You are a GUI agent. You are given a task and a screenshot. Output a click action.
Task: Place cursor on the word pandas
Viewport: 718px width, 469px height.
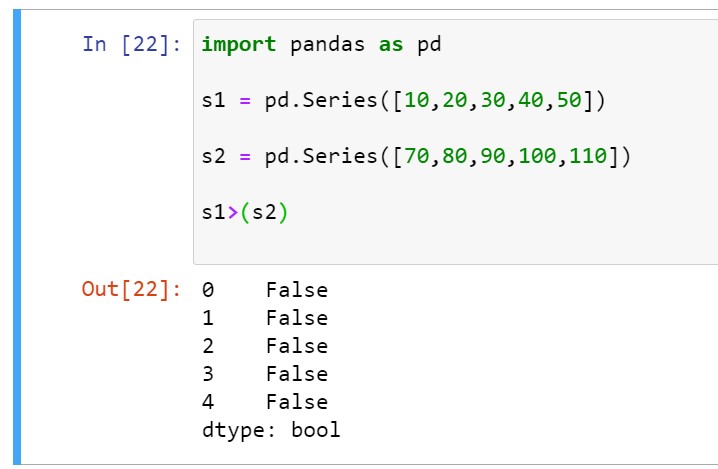(327, 45)
